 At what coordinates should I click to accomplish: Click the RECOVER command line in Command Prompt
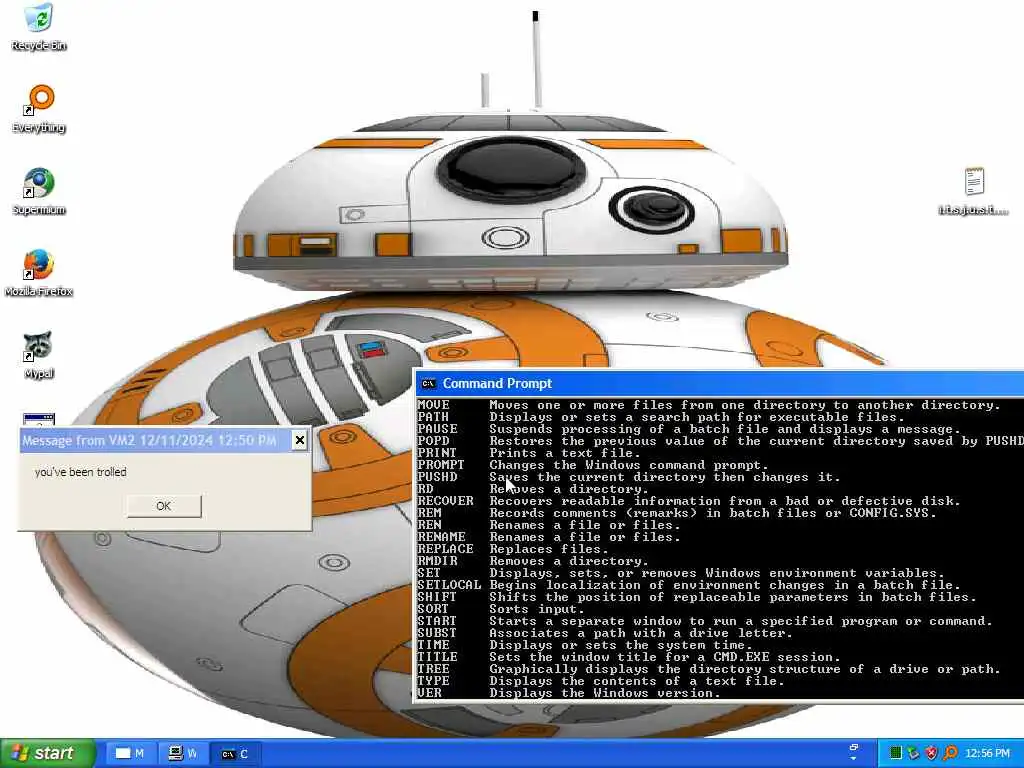pyautogui.click(x=690, y=502)
